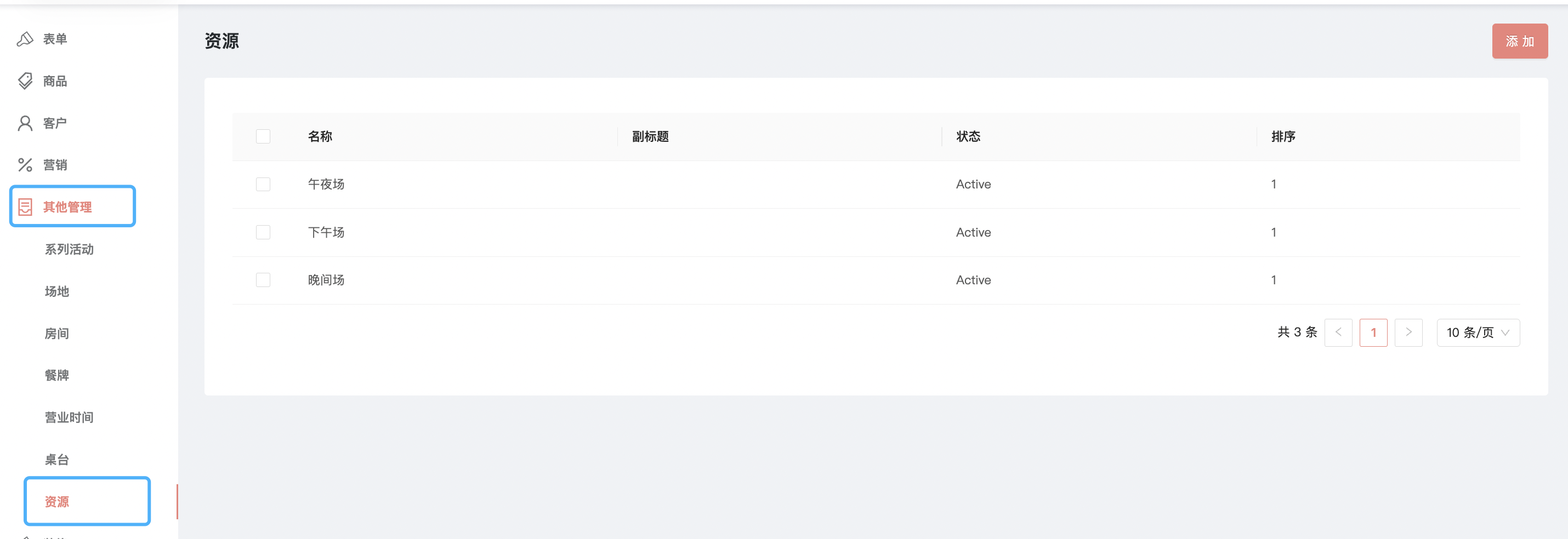The width and height of the screenshot is (1568, 539).
Task: Click the 其他管理 document icon
Action: 25,207
